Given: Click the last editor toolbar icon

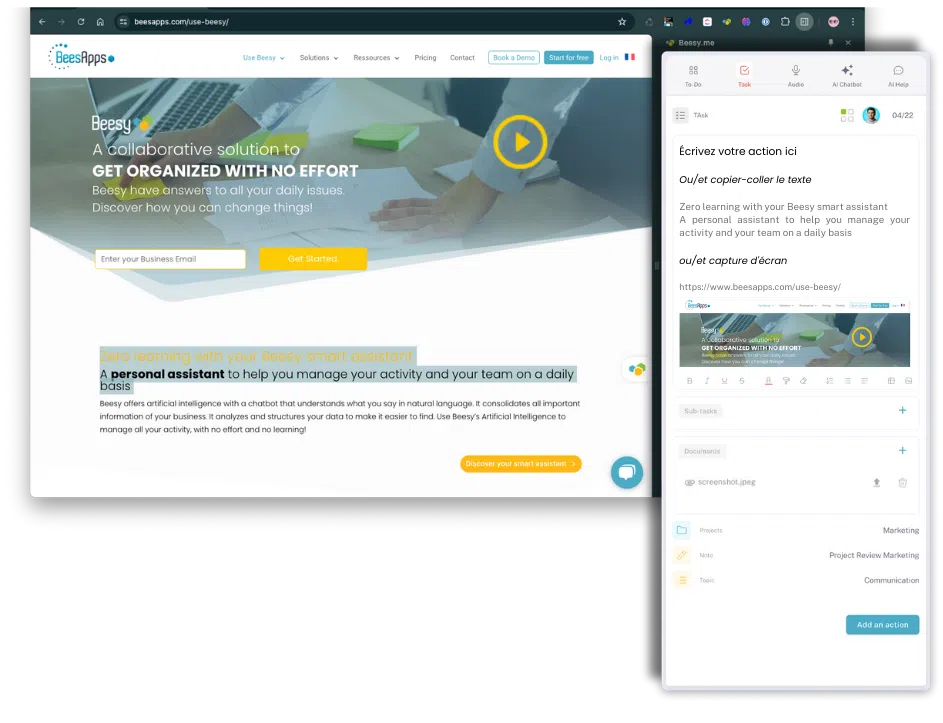Looking at the screenshot, I should 908,381.
